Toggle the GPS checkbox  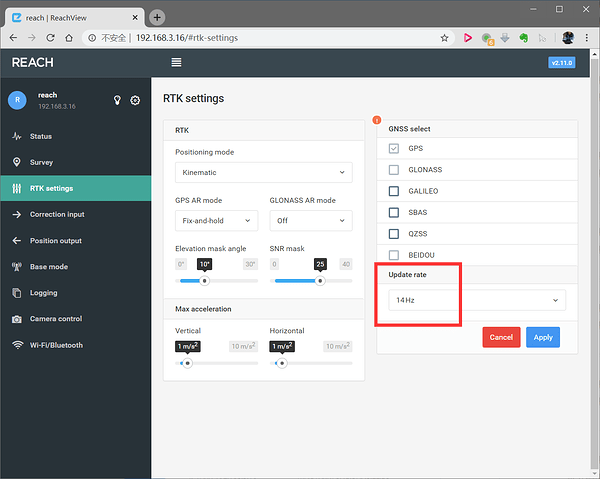[x=394, y=148]
